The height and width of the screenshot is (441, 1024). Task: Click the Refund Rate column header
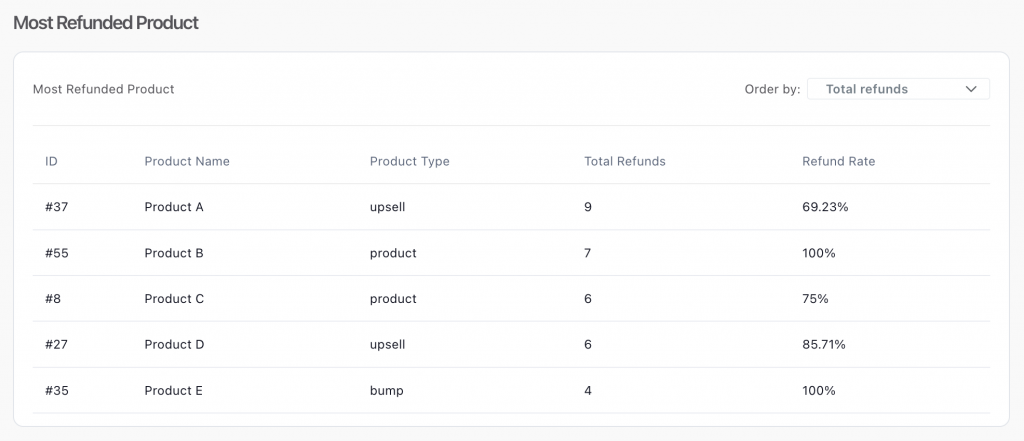[x=839, y=161]
